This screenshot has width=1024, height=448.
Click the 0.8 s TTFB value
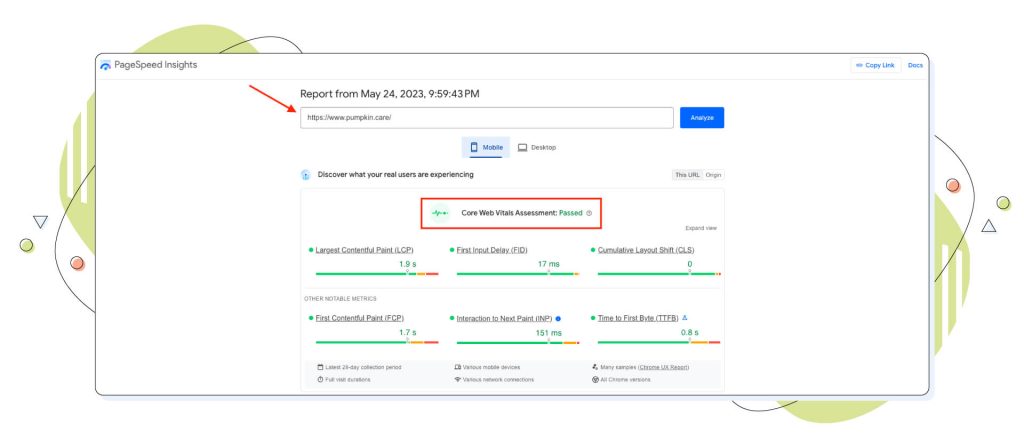690,332
